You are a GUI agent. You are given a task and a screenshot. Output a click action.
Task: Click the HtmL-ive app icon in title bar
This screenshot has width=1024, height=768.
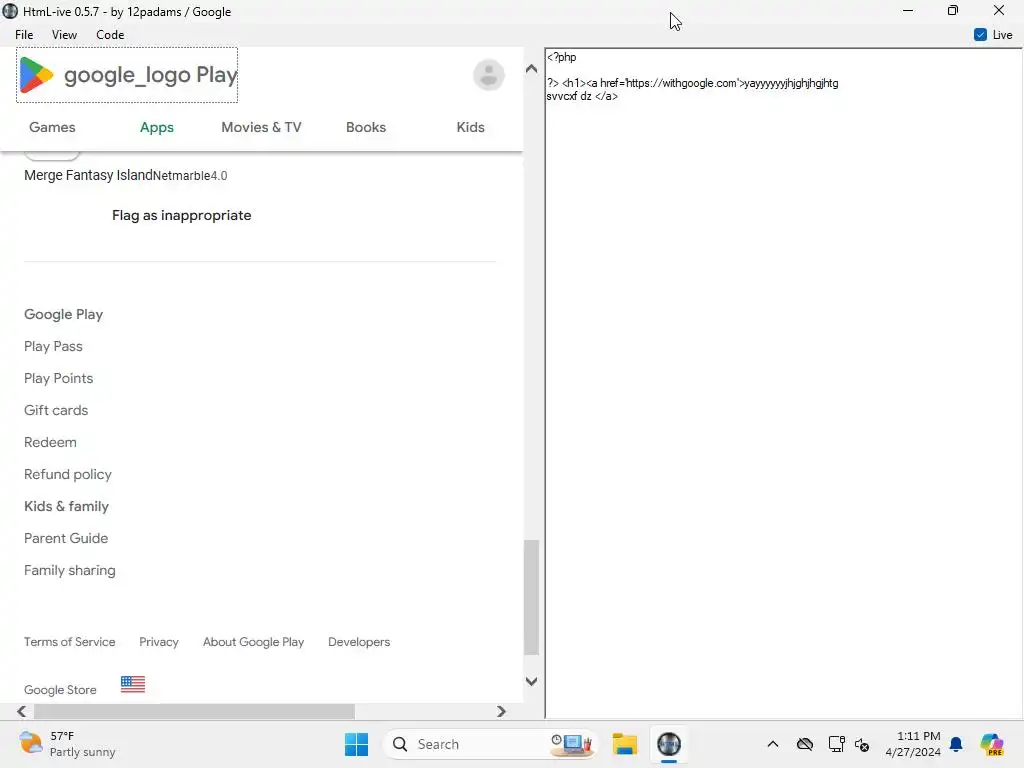[10, 11]
